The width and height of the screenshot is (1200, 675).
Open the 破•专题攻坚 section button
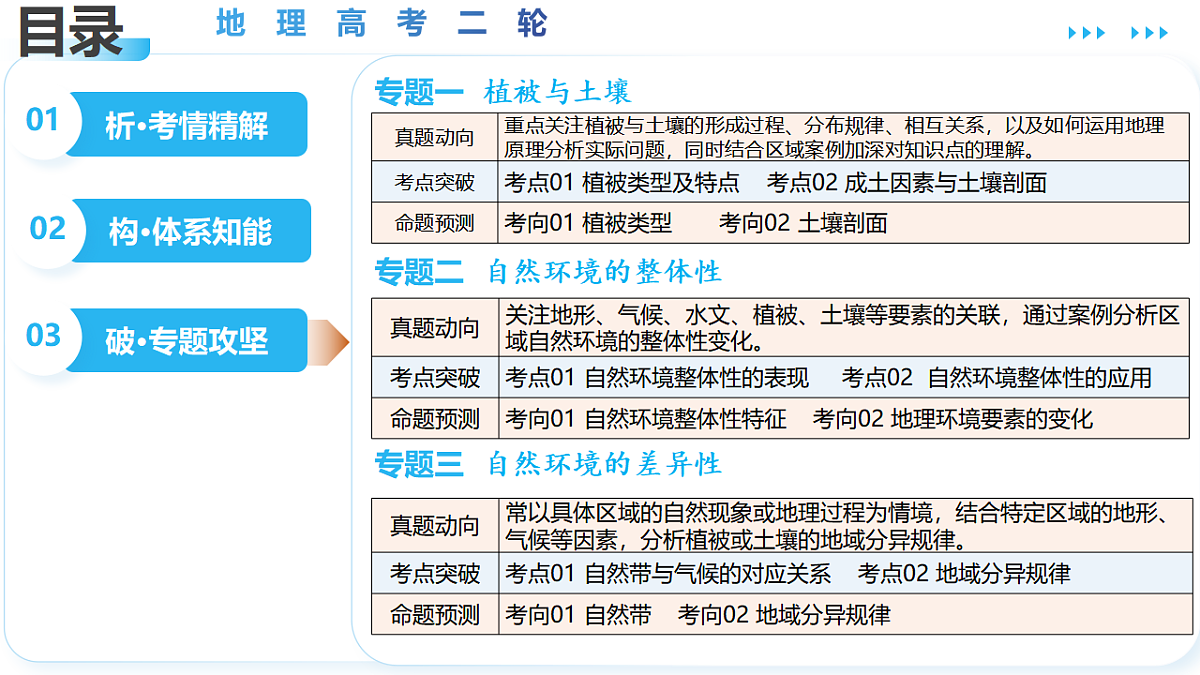186,340
